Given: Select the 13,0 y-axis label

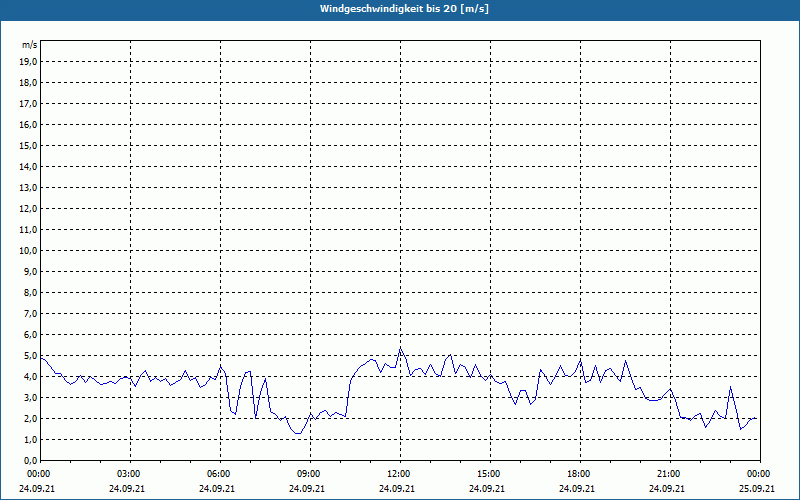Looking at the screenshot, I should pos(29,187).
